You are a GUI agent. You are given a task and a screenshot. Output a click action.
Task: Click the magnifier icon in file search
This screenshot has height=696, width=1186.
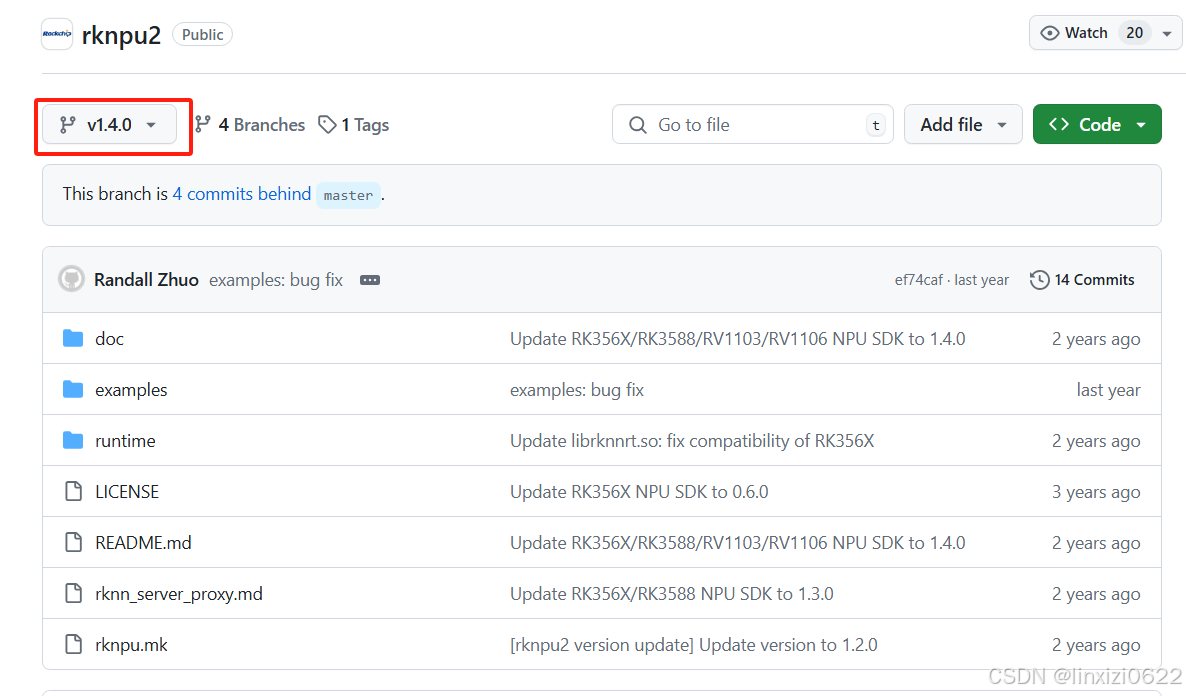638,125
